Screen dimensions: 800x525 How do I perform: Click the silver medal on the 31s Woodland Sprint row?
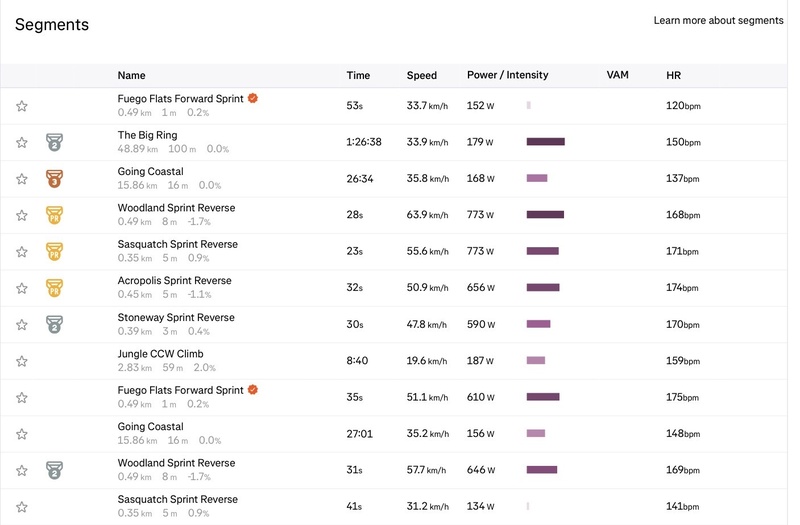click(54, 470)
